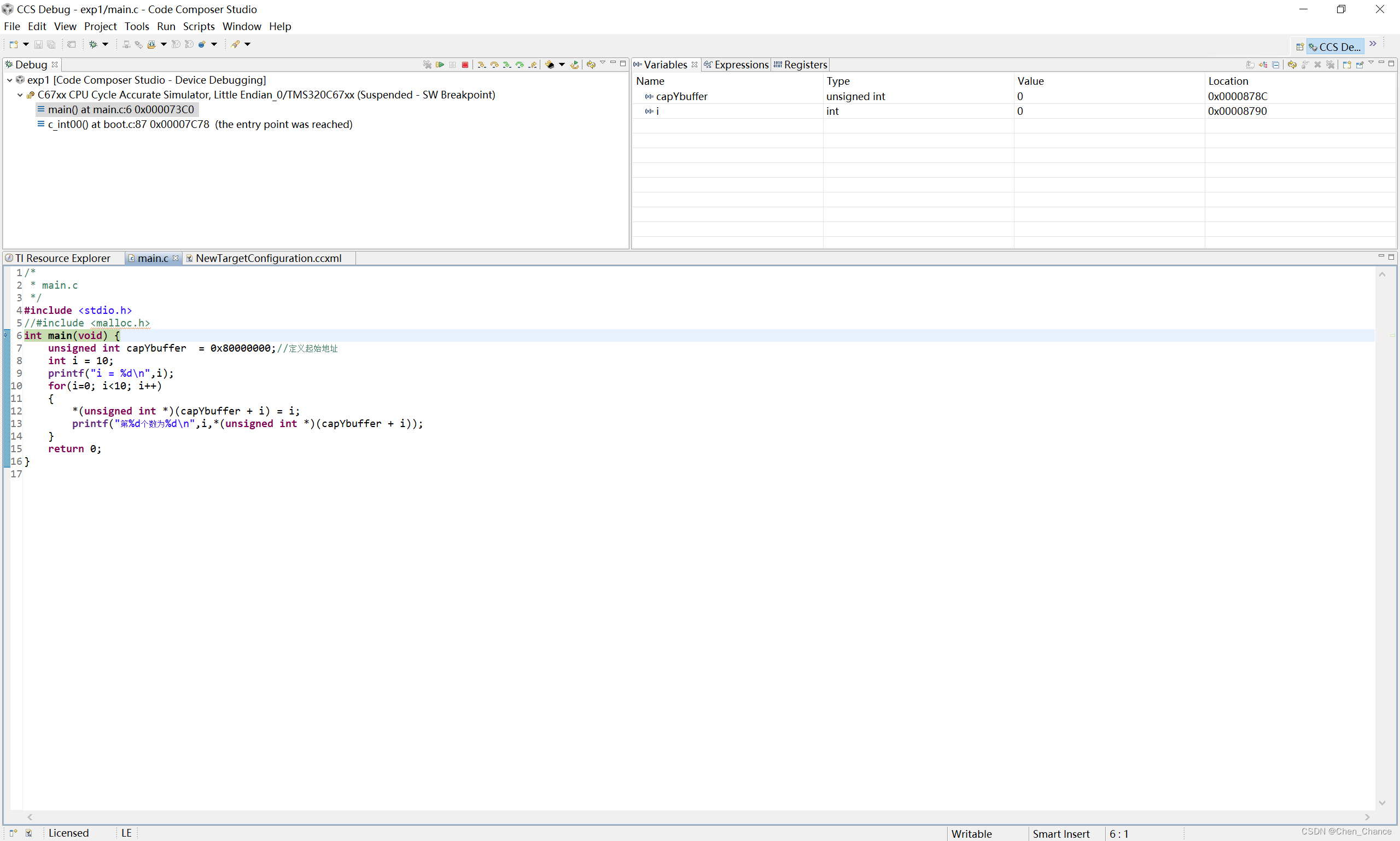Click the CPU Reset chip icon

[x=549, y=65]
